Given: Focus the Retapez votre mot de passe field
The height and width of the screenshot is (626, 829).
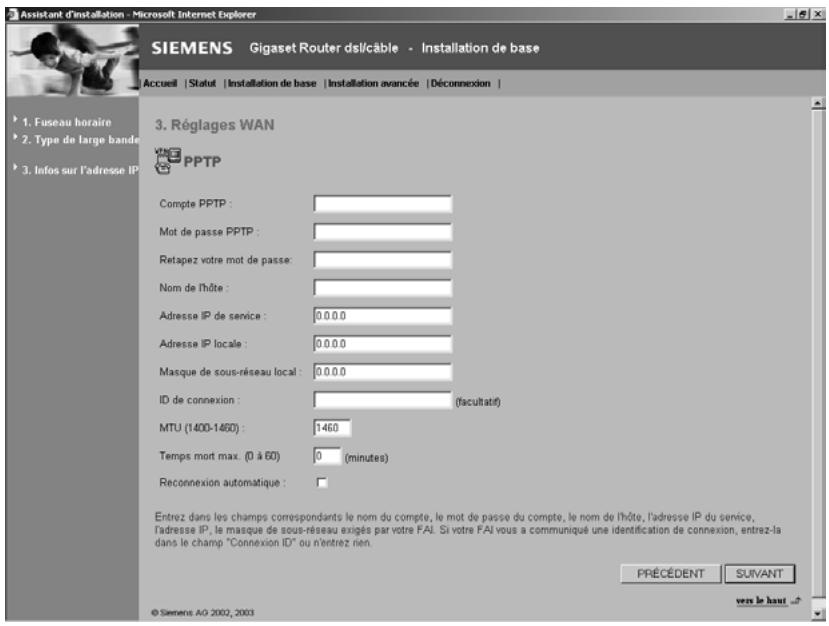Looking at the screenshot, I should pos(383,260).
